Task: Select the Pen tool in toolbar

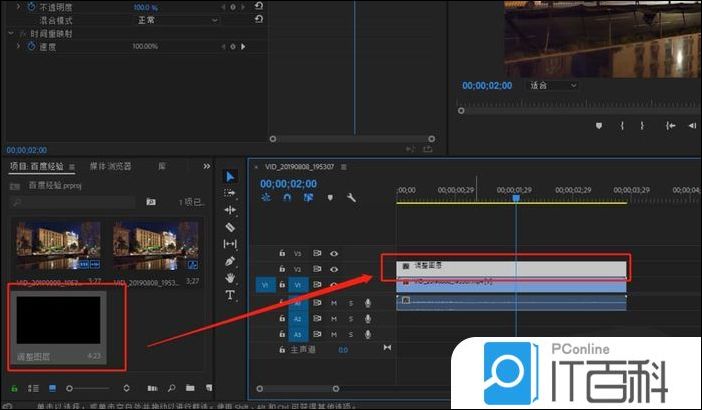Action: tap(230, 261)
